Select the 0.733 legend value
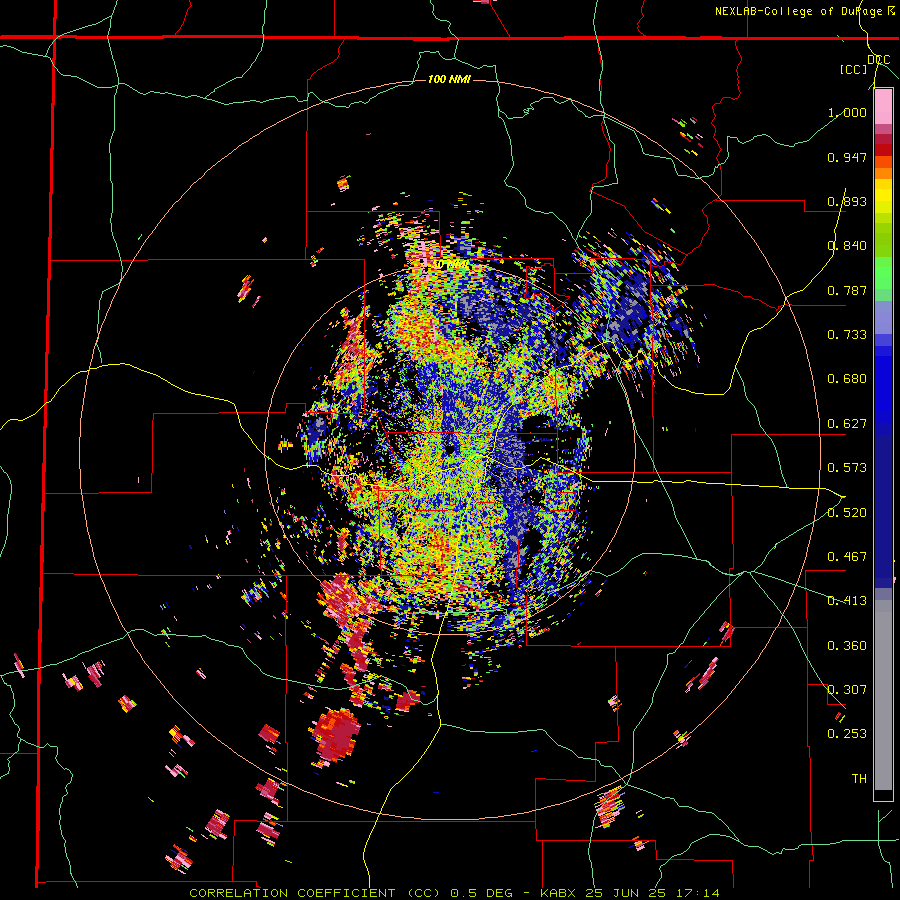Image resolution: width=900 pixels, height=900 pixels. point(847,335)
